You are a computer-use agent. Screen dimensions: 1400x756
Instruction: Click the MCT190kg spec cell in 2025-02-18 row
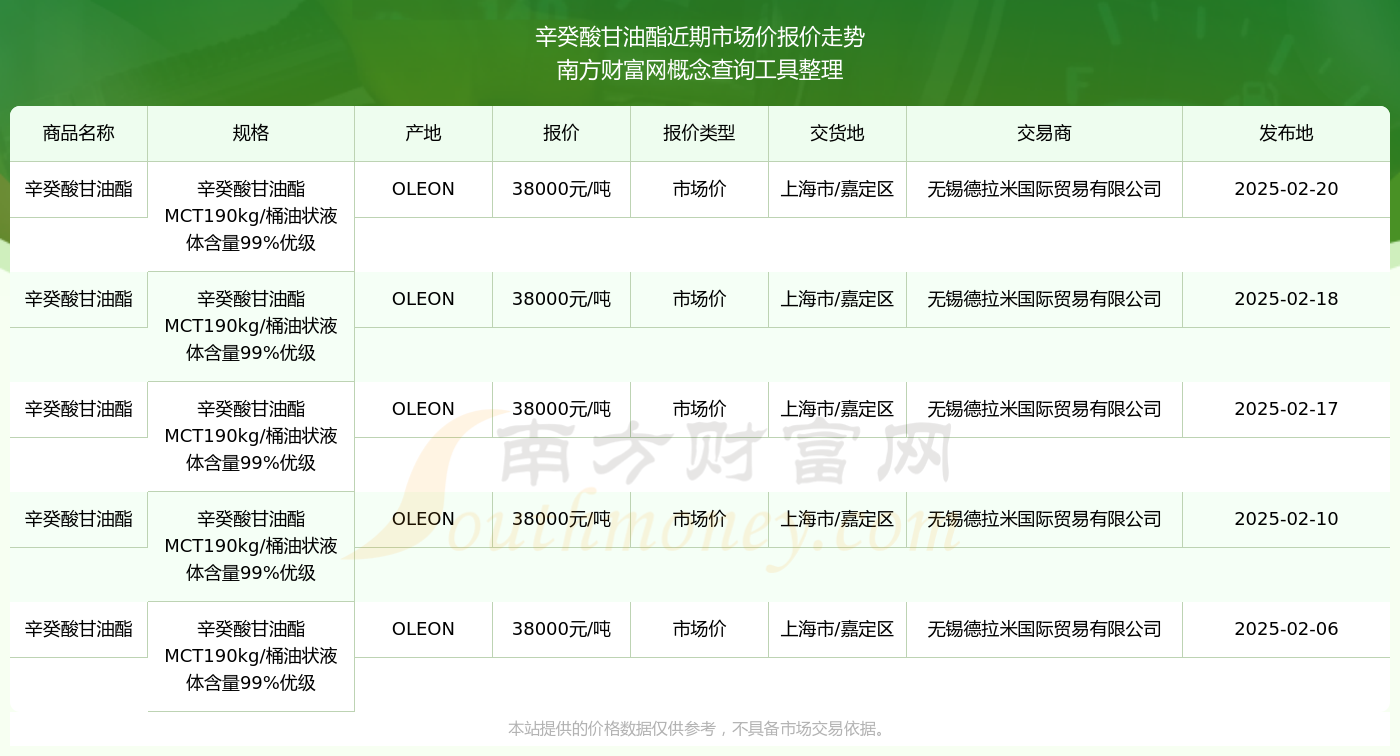(251, 326)
